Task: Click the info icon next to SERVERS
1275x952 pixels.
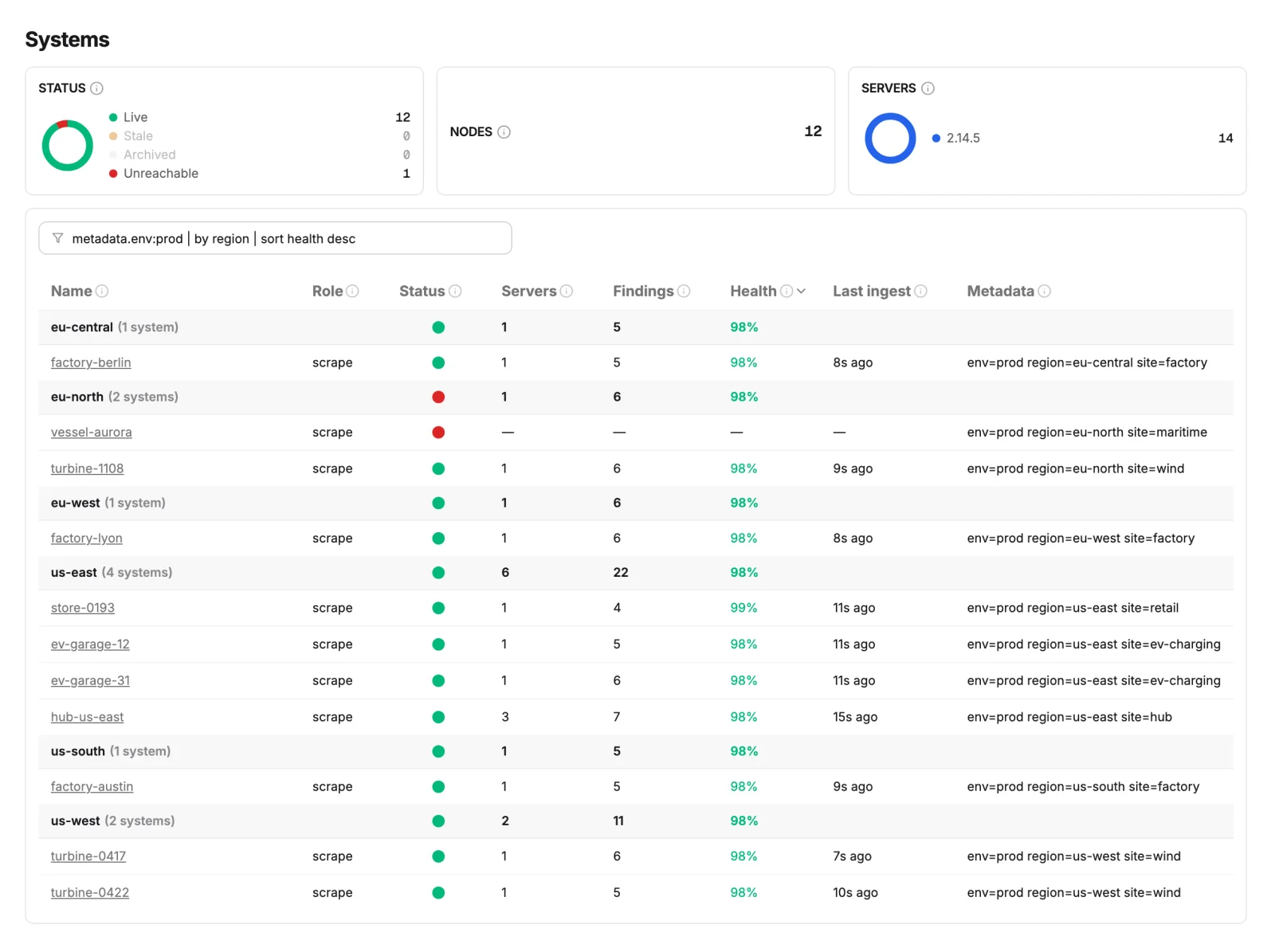Action: pos(928,88)
